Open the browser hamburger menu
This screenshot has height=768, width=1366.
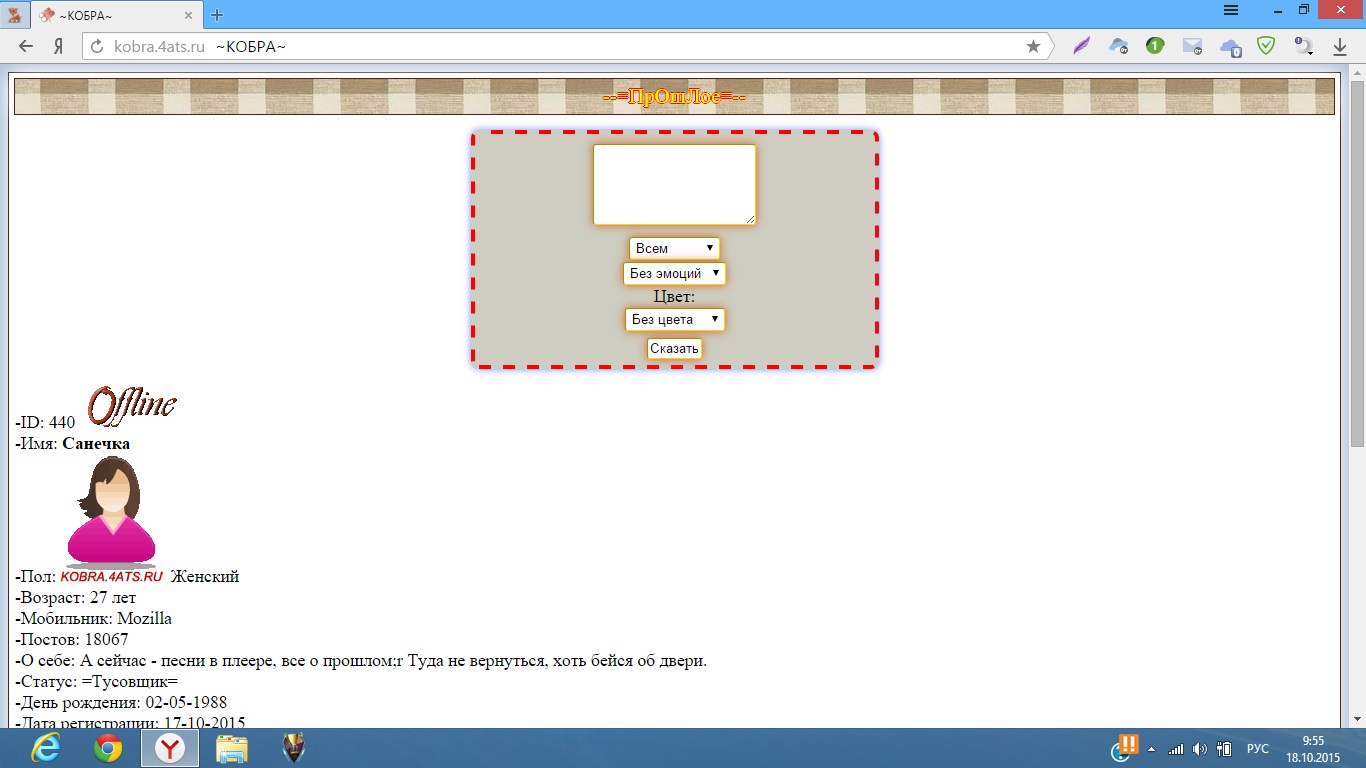1231,10
